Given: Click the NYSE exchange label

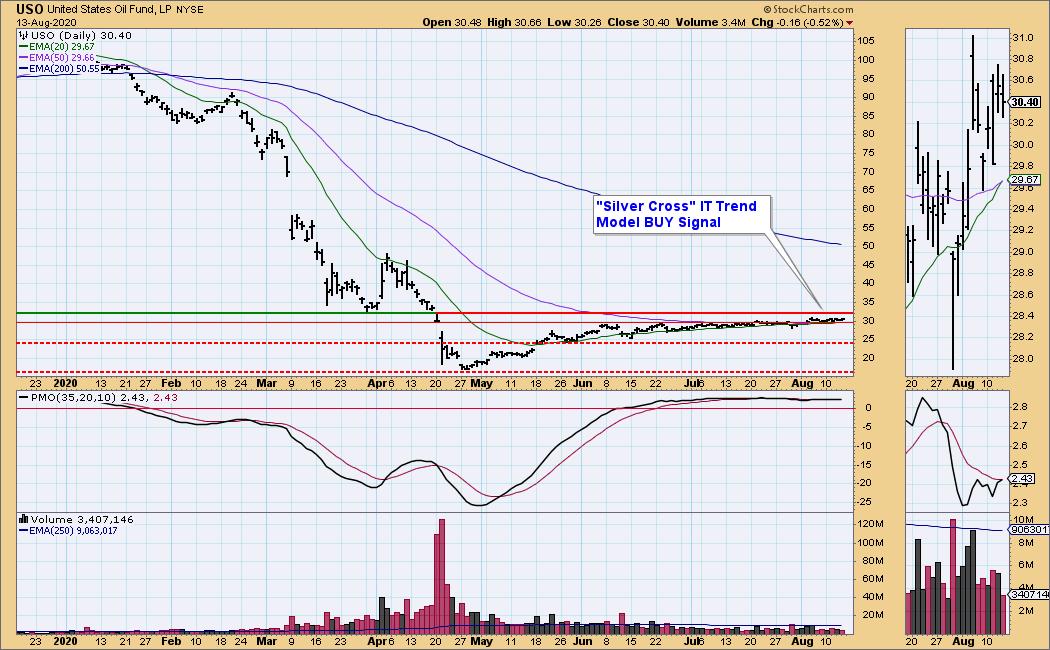Looking at the screenshot, I should 190,10.
